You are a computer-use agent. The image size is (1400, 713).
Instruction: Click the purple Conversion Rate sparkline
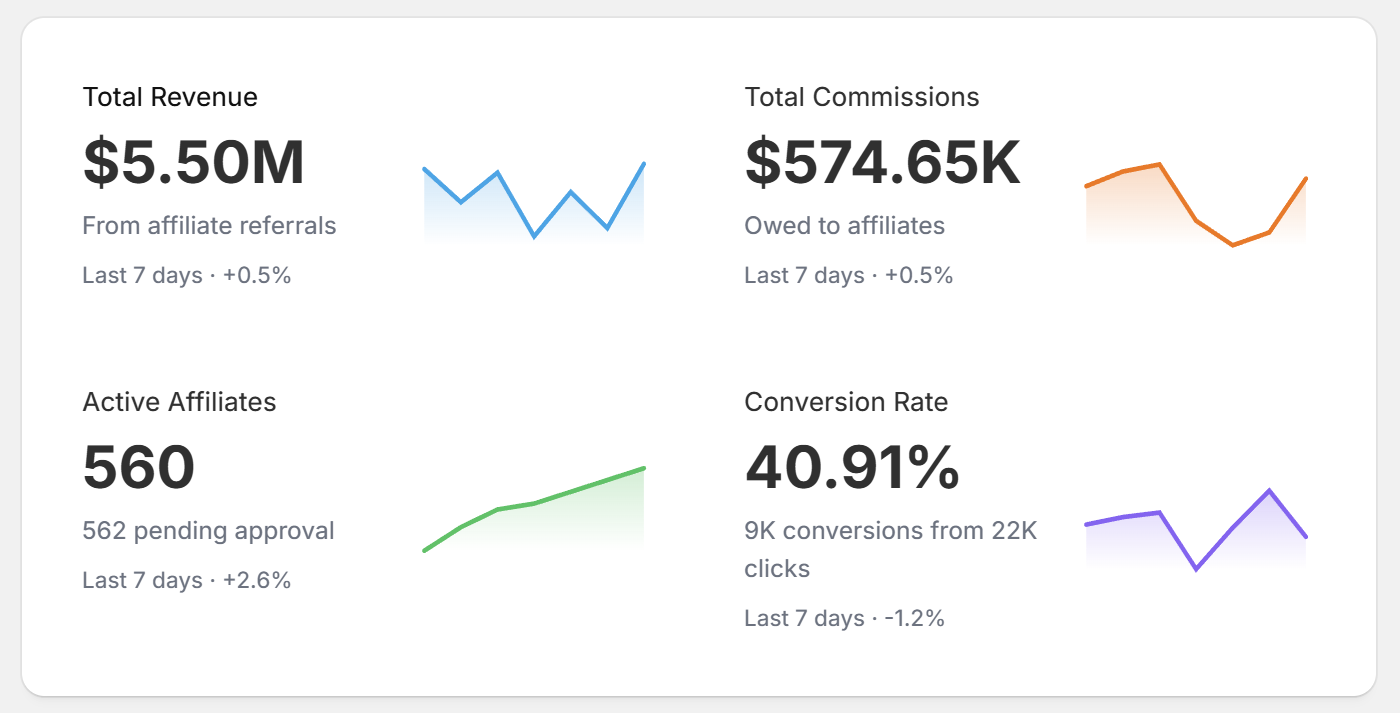click(x=1195, y=530)
